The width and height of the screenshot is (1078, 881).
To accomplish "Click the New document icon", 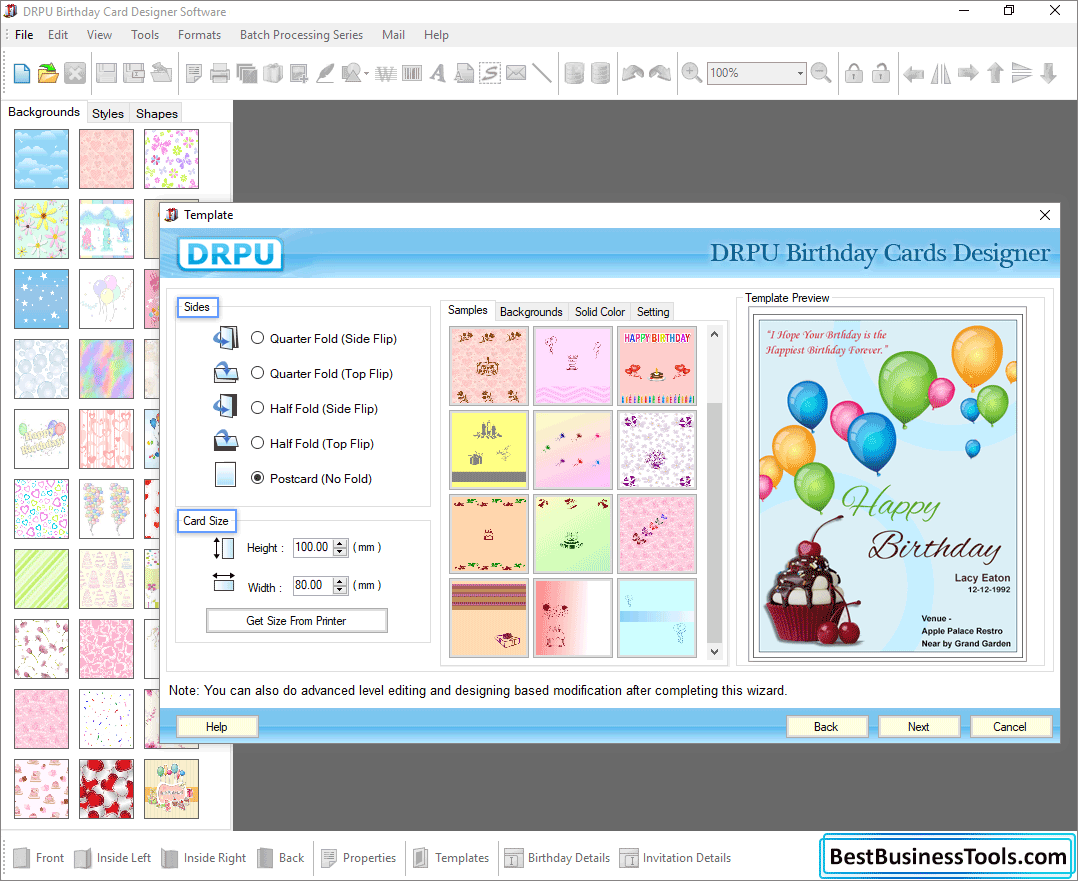I will click(21, 73).
